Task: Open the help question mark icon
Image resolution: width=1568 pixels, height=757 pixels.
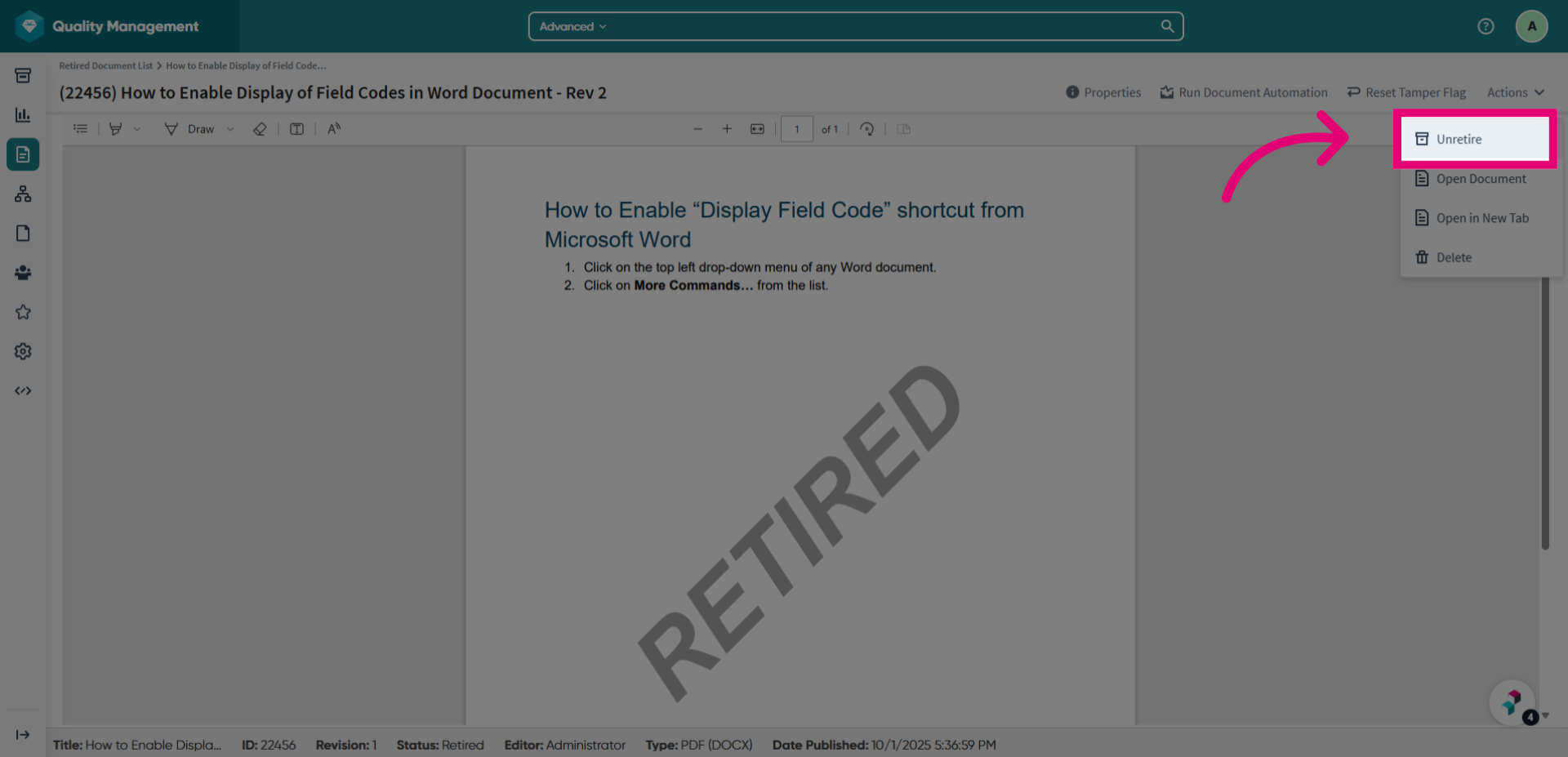Action: pyautogui.click(x=1486, y=26)
